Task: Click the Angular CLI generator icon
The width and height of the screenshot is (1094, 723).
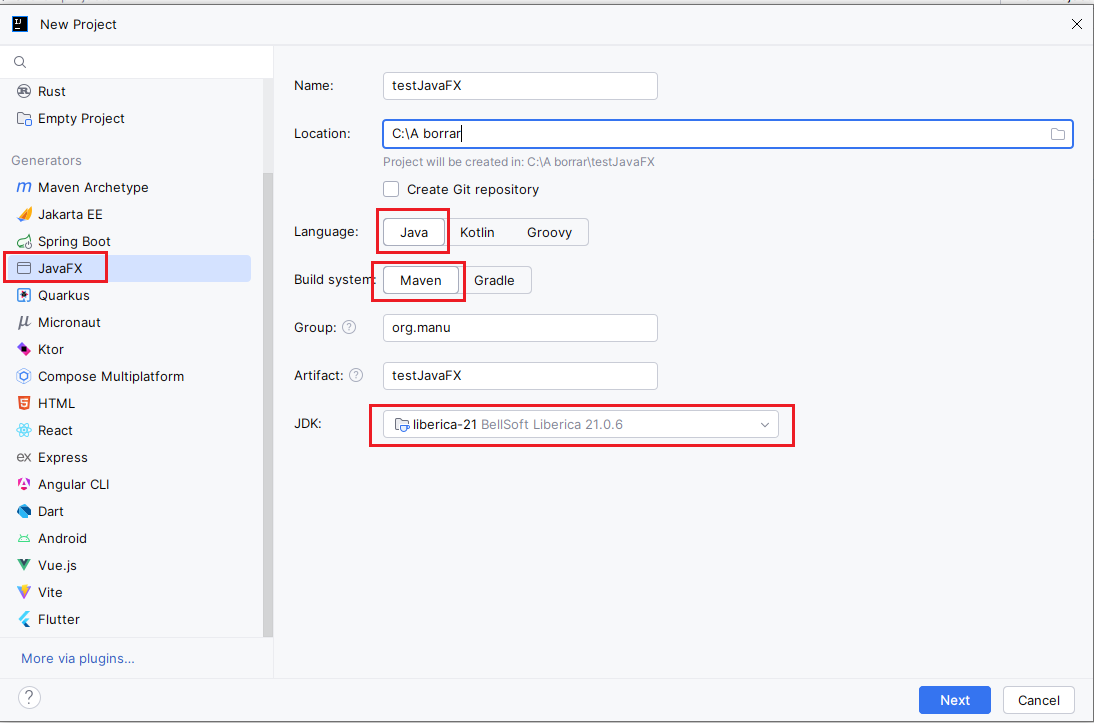Action: (24, 484)
